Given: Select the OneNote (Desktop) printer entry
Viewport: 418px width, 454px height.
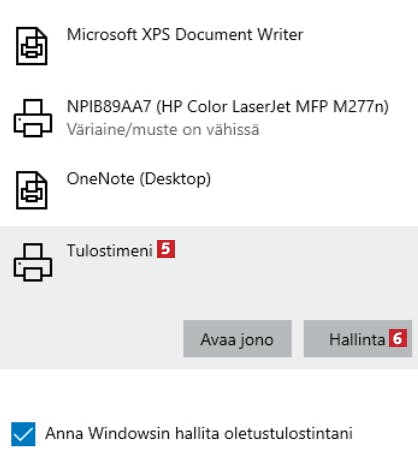Looking at the screenshot, I should 209,190.
